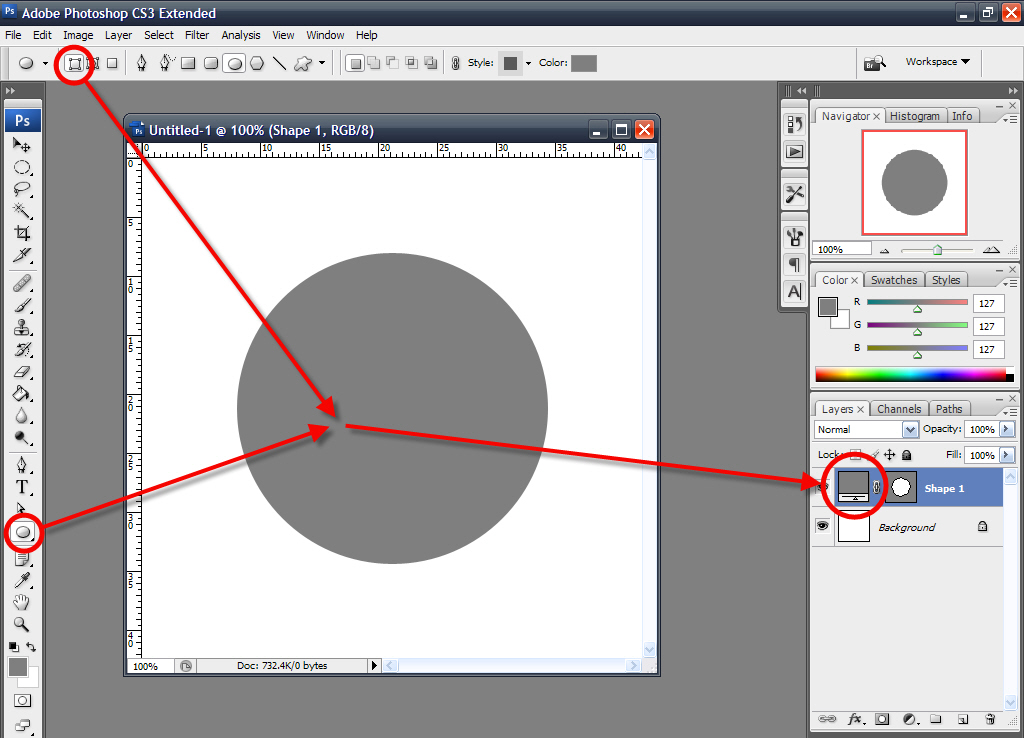
Task: Select the Hand tool
Action: pos(21,602)
